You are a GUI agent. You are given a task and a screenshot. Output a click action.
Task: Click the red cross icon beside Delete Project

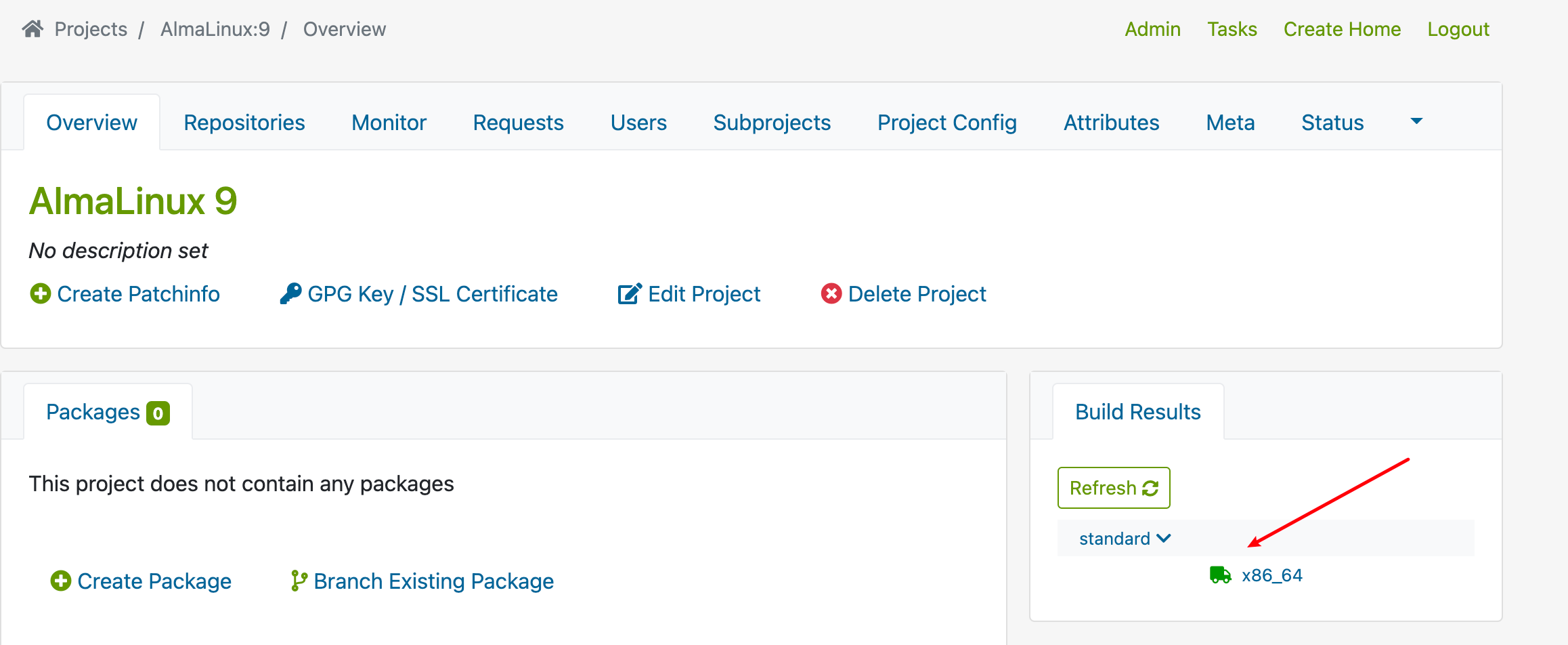click(831, 294)
